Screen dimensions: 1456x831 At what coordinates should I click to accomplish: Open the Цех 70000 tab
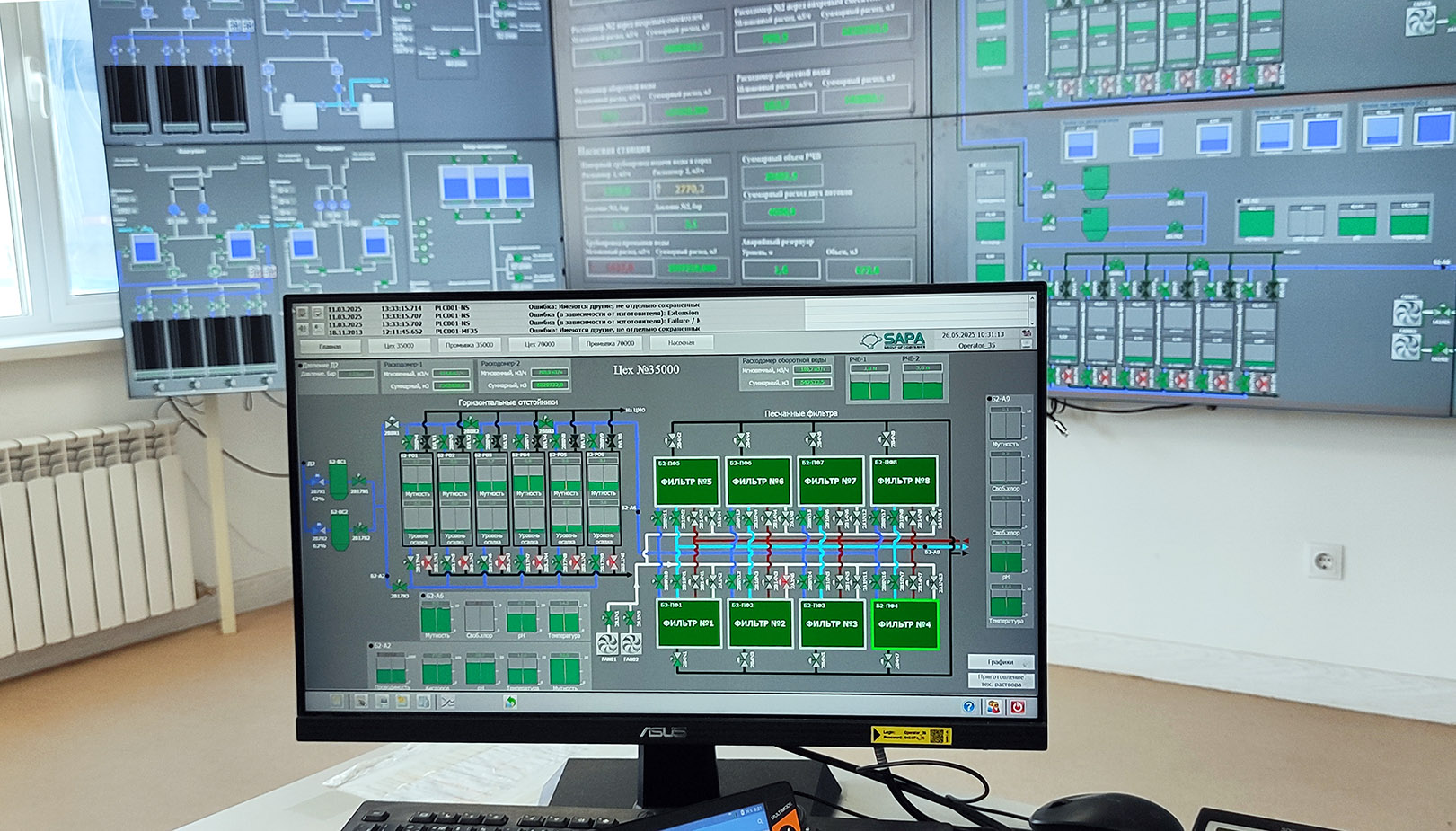540,344
